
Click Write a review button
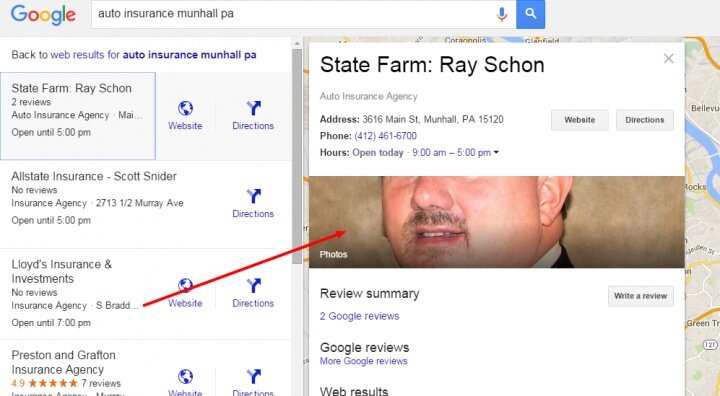click(641, 296)
